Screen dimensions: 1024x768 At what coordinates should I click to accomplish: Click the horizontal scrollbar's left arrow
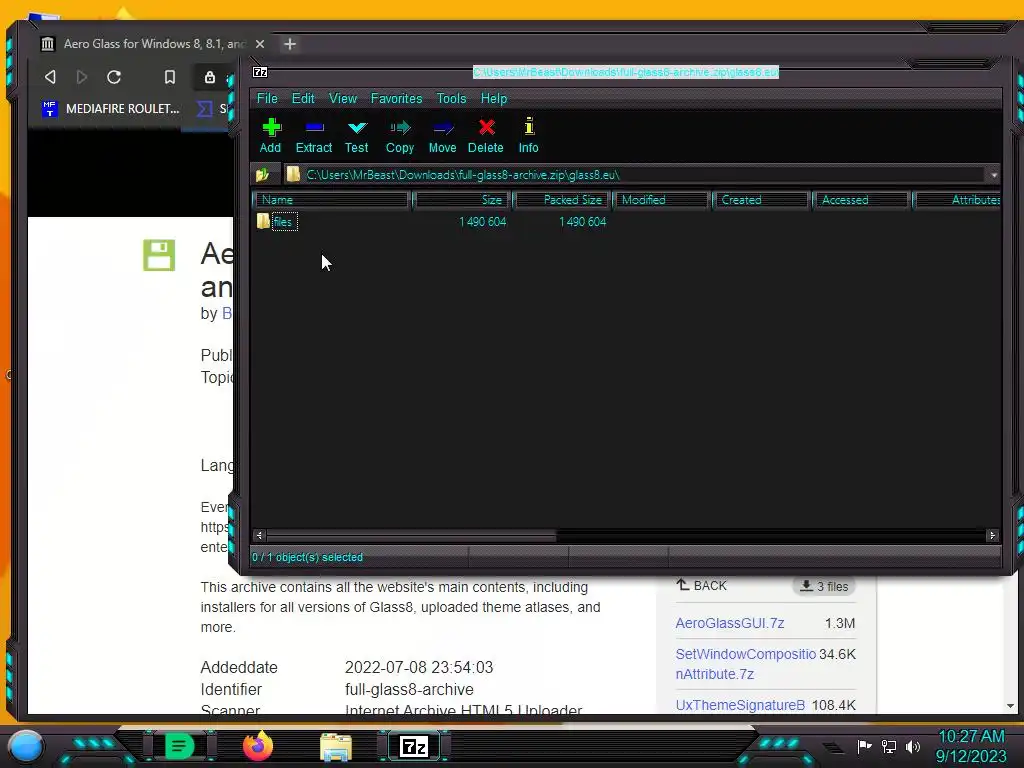pos(259,536)
